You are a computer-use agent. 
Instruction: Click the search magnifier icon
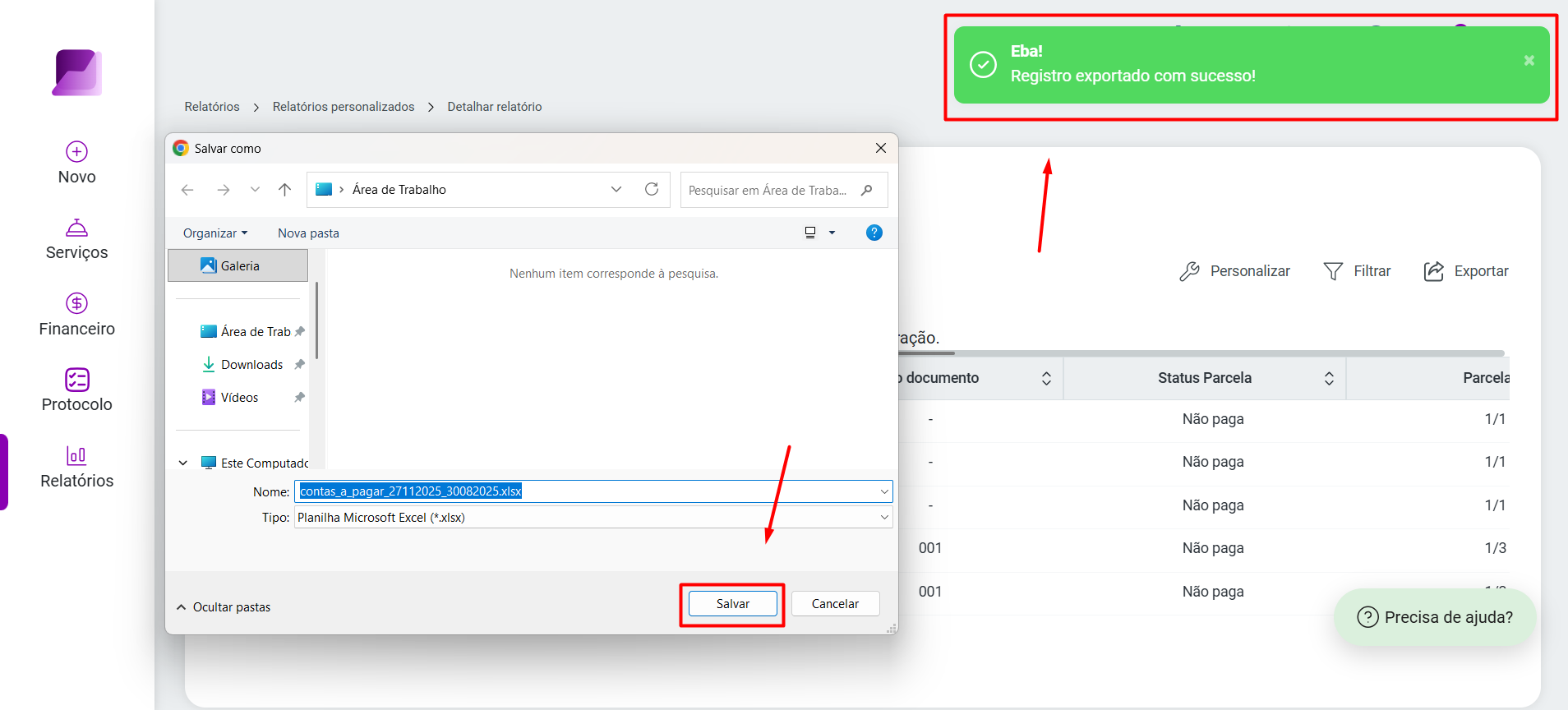click(x=866, y=190)
